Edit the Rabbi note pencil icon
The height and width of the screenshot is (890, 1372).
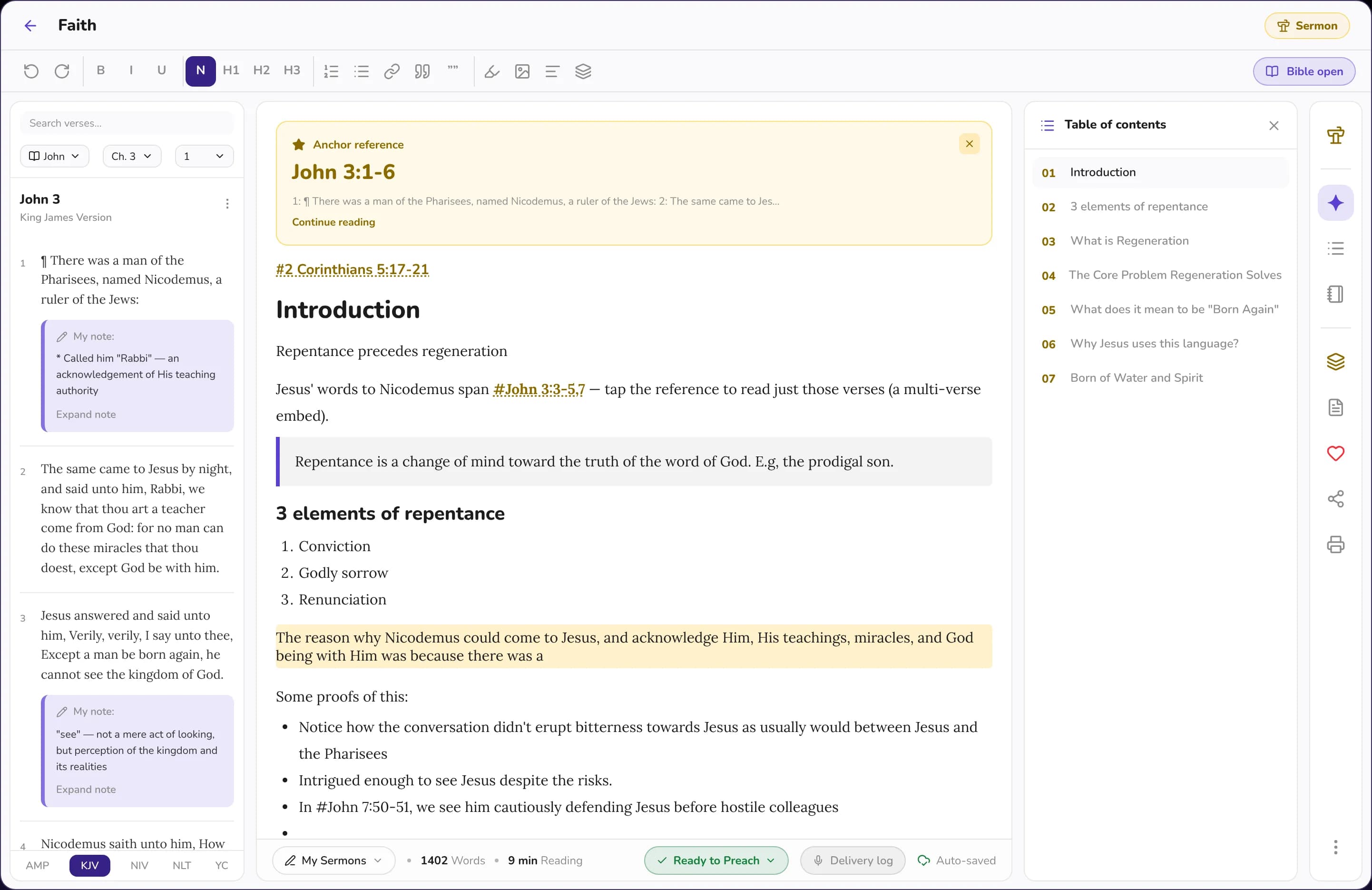click(x=62, y=336)
